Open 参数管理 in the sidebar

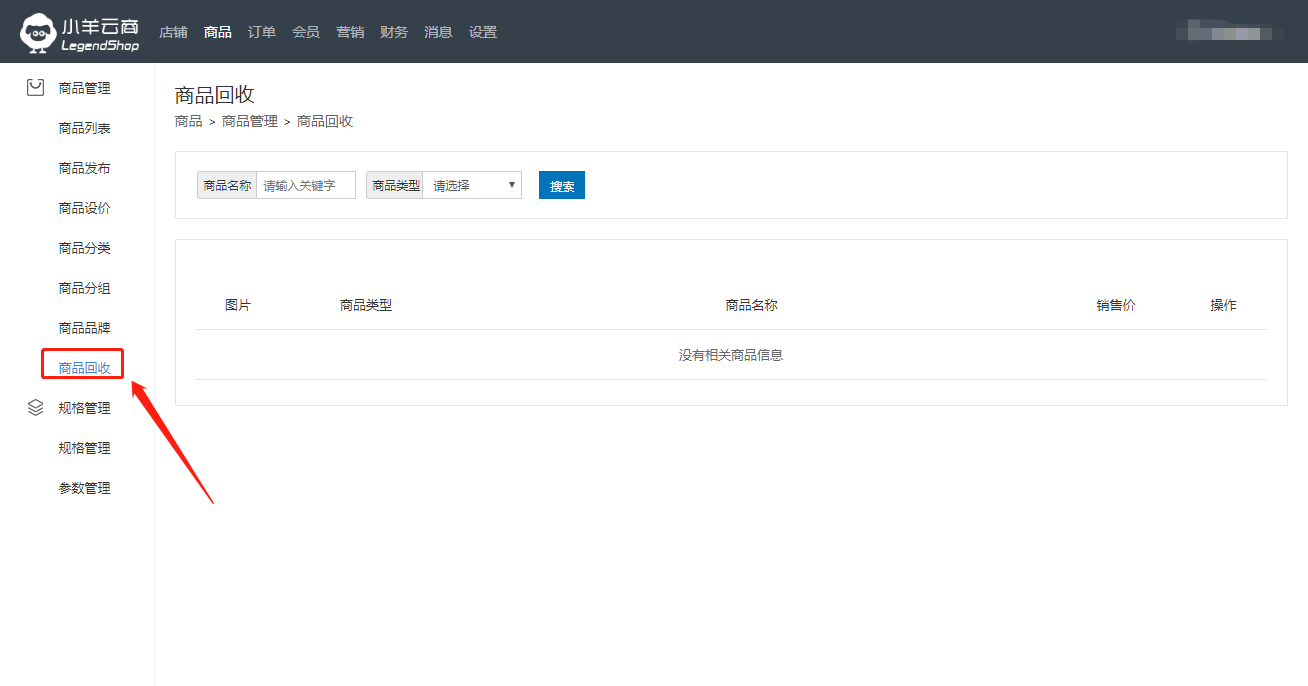tap(84, 488)
